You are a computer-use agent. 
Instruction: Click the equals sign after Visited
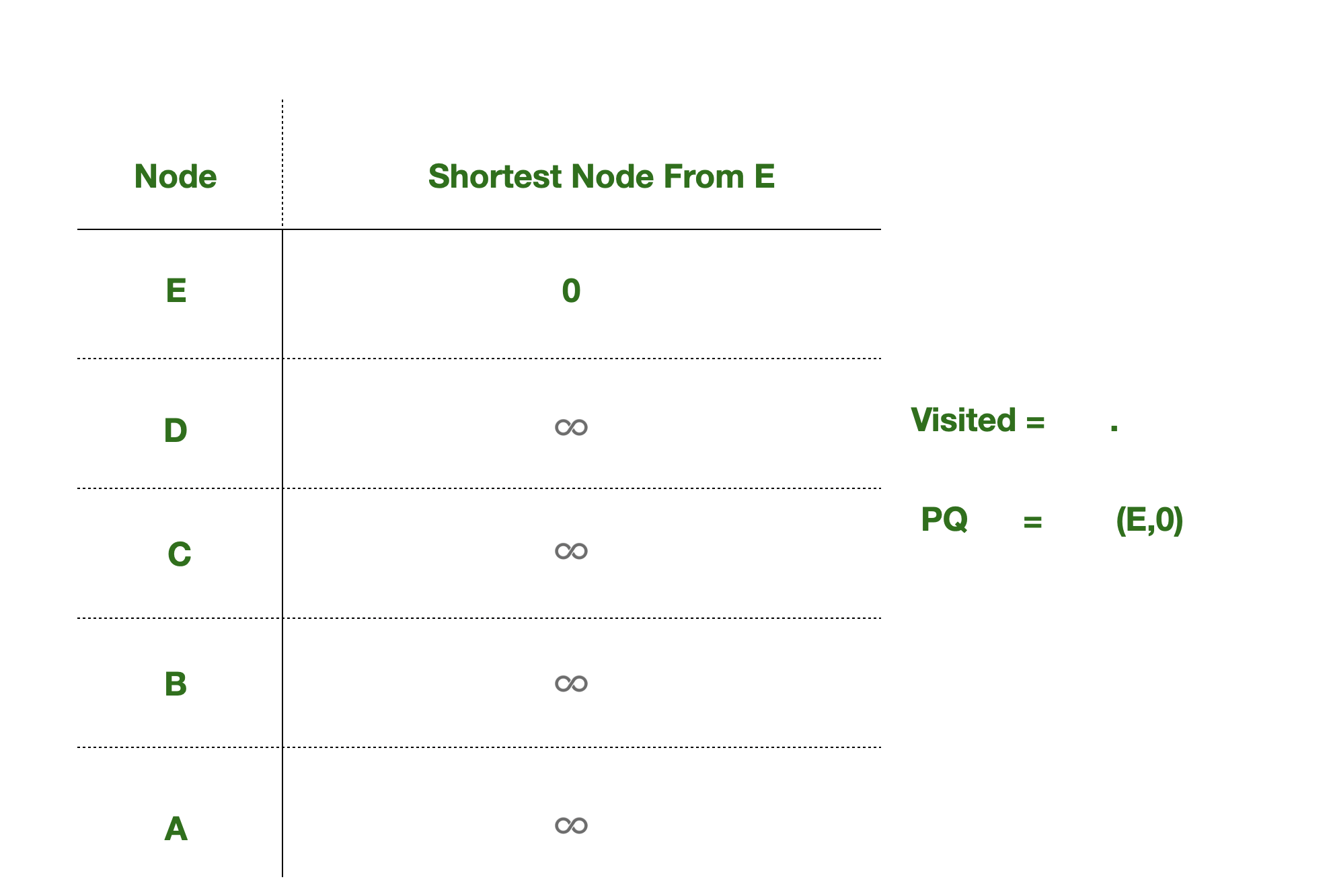(x=1035, y=423)
